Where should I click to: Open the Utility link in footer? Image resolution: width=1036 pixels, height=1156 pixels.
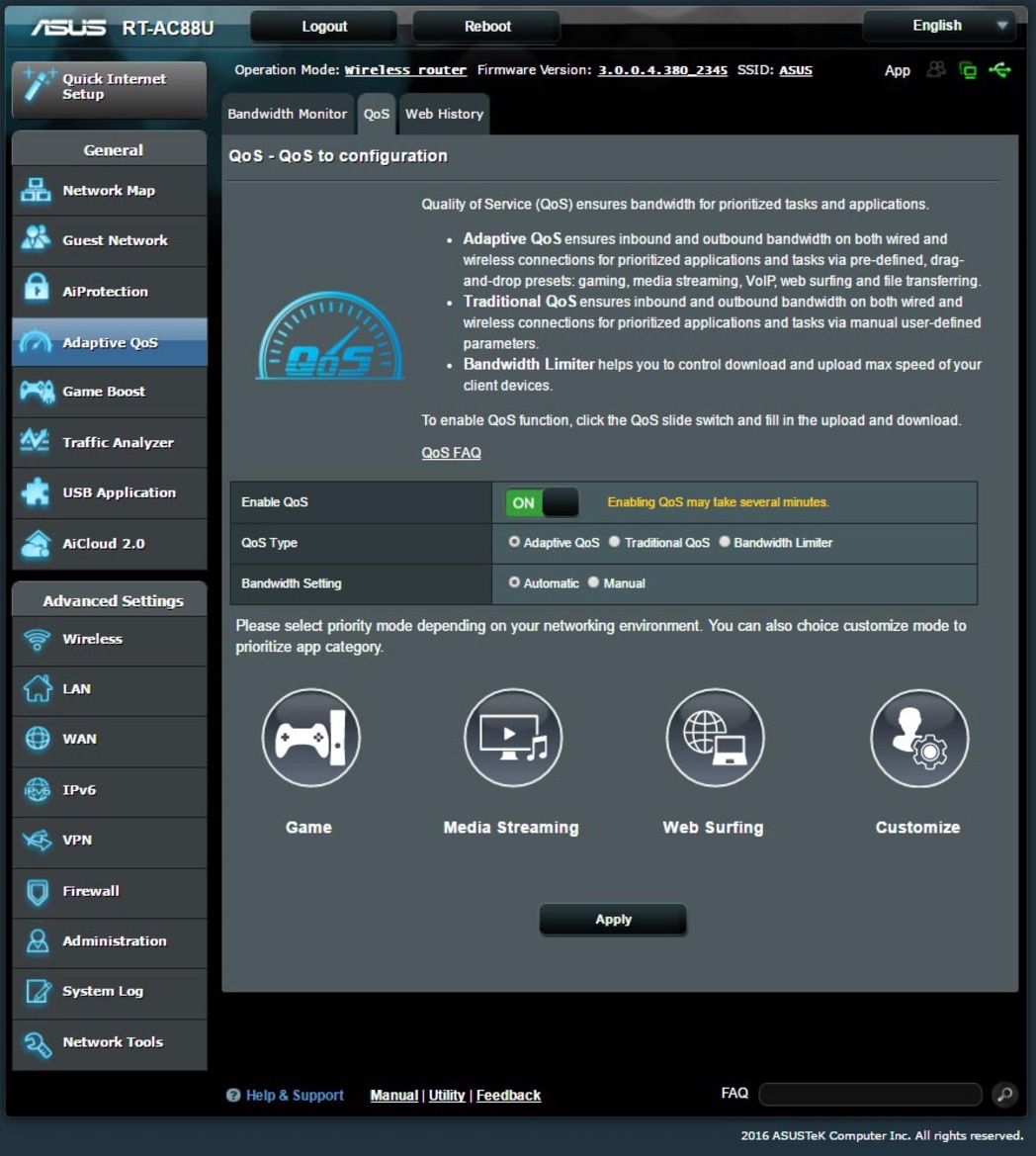447,1095
